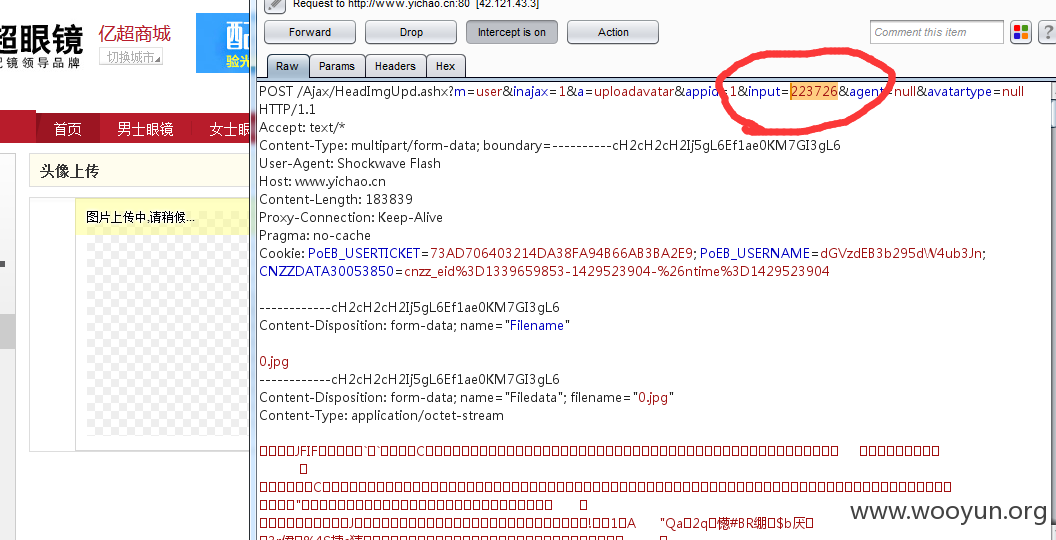The width and height of the screenshot is (1056, 540).
Task: Toggle the Intercept is on button
Action: pos(512,32)
